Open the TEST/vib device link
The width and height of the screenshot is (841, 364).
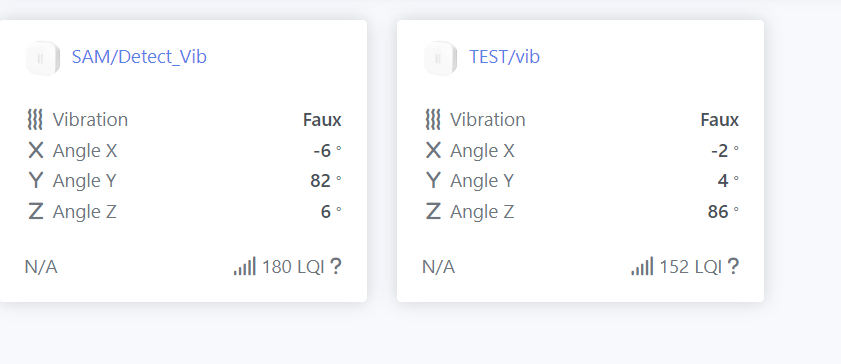point(504,57)
